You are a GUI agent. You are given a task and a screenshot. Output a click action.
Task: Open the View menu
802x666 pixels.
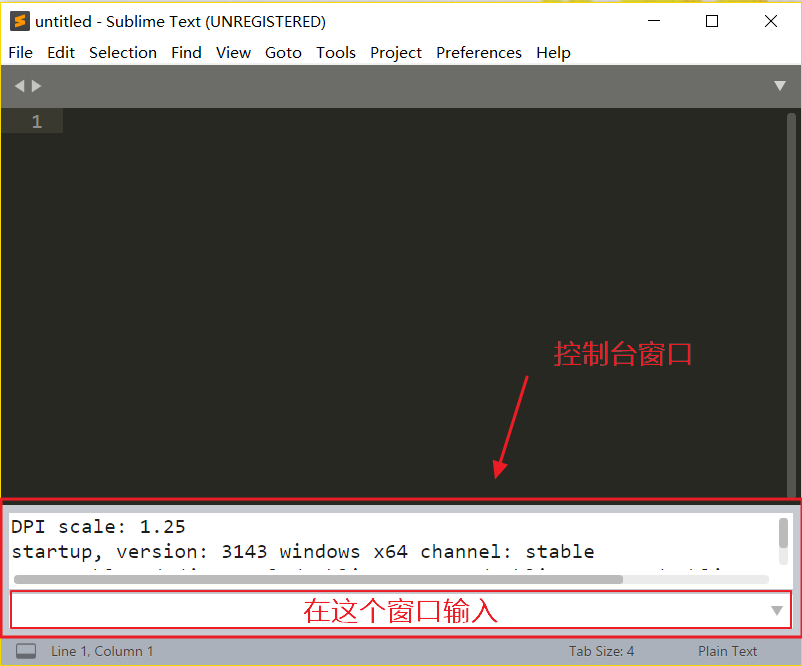tap(233, 53)
